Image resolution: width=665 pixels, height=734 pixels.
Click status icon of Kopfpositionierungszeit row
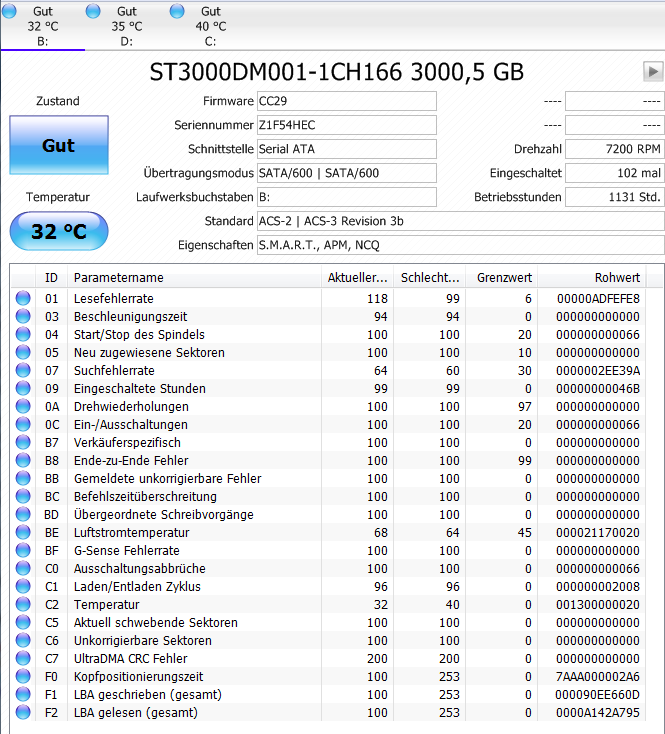(x=23, y=676)
